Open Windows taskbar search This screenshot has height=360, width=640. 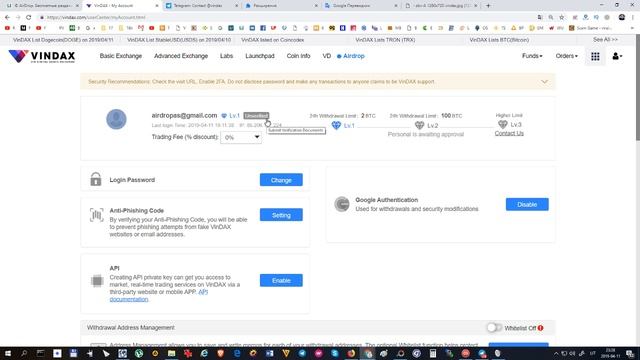click(x=24, y=353)
